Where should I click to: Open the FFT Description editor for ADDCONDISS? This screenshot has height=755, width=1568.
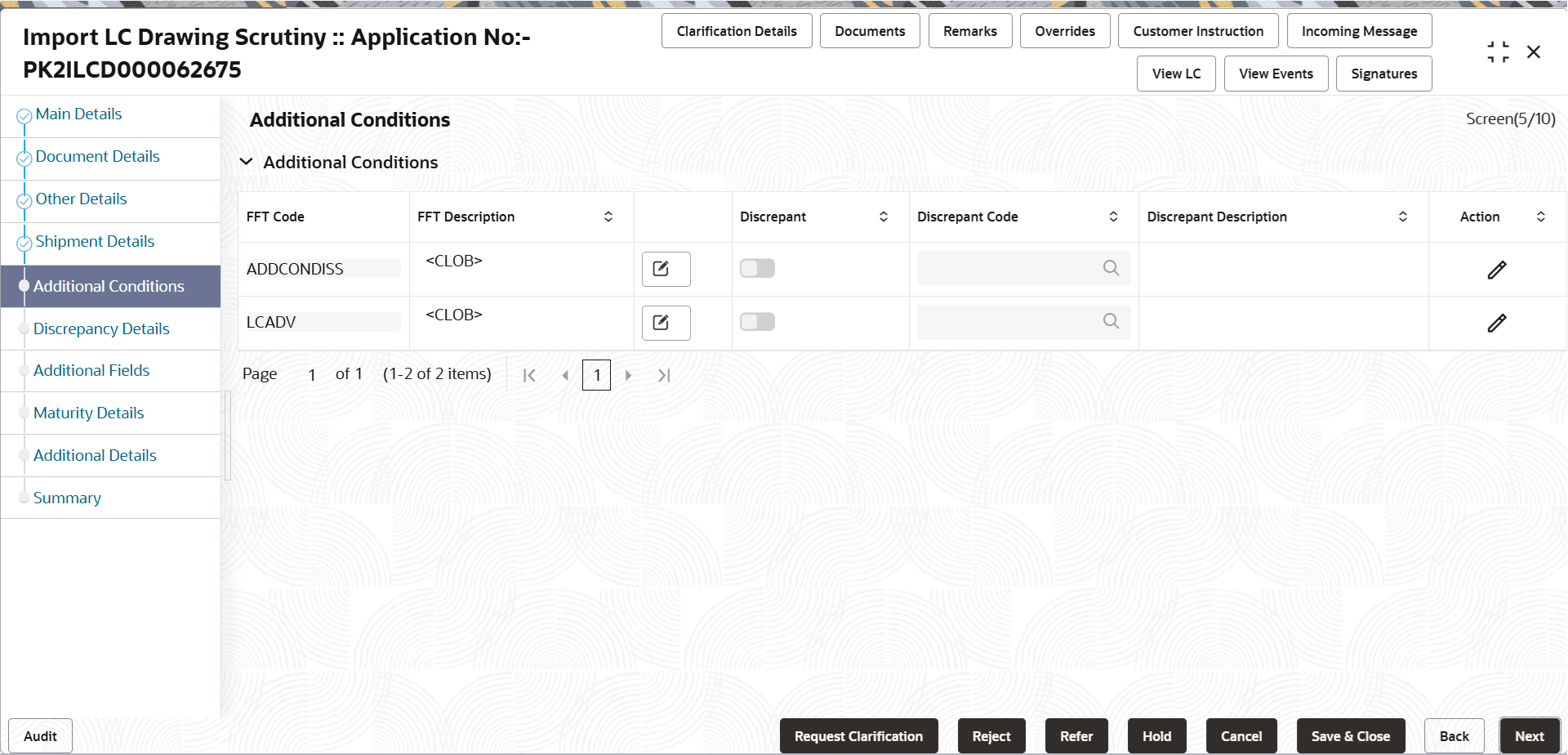(665, 269)
